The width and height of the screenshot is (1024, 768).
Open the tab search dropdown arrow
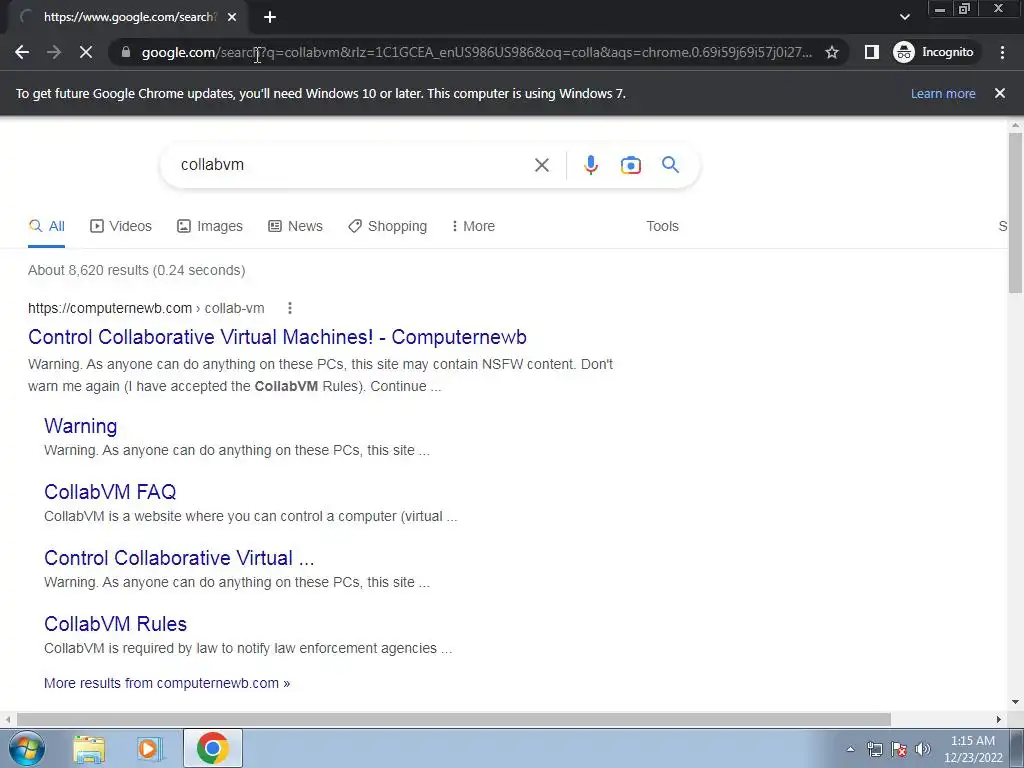click(904, 18)
